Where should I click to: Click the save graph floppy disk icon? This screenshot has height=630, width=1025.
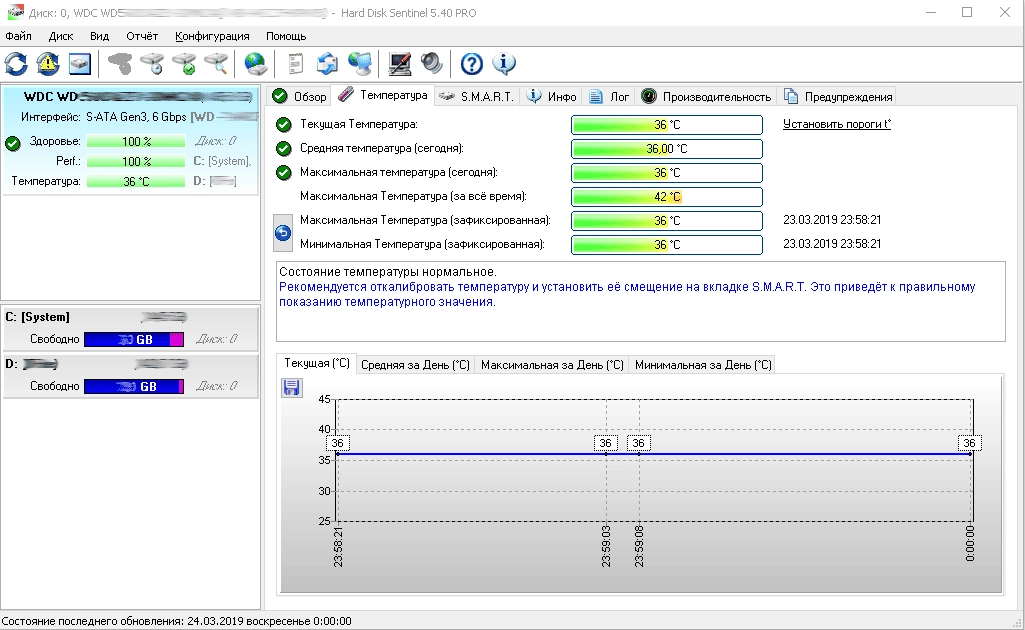click(292, 388)
